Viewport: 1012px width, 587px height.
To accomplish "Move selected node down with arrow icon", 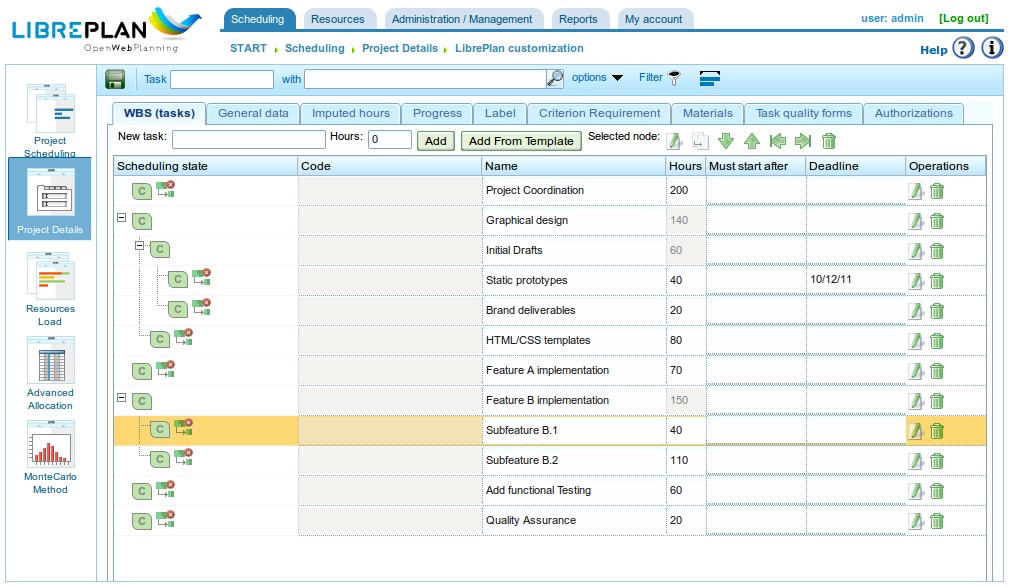I will 726,141.
